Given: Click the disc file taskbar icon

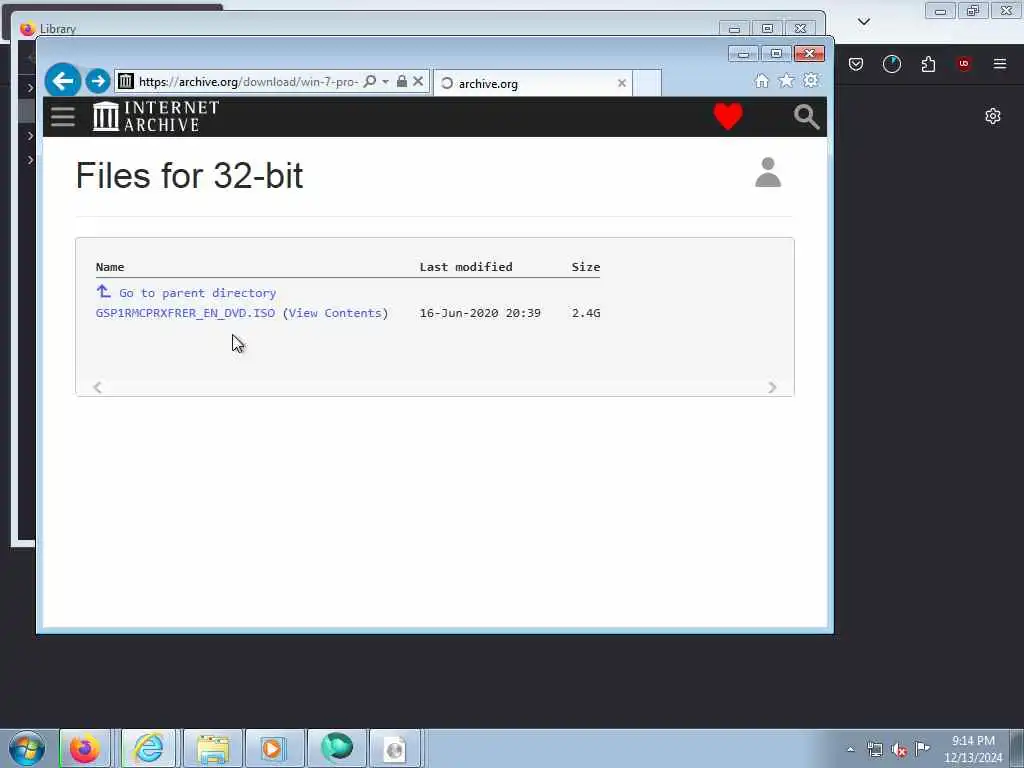Looking at the screenshot, I should [395, 748].
